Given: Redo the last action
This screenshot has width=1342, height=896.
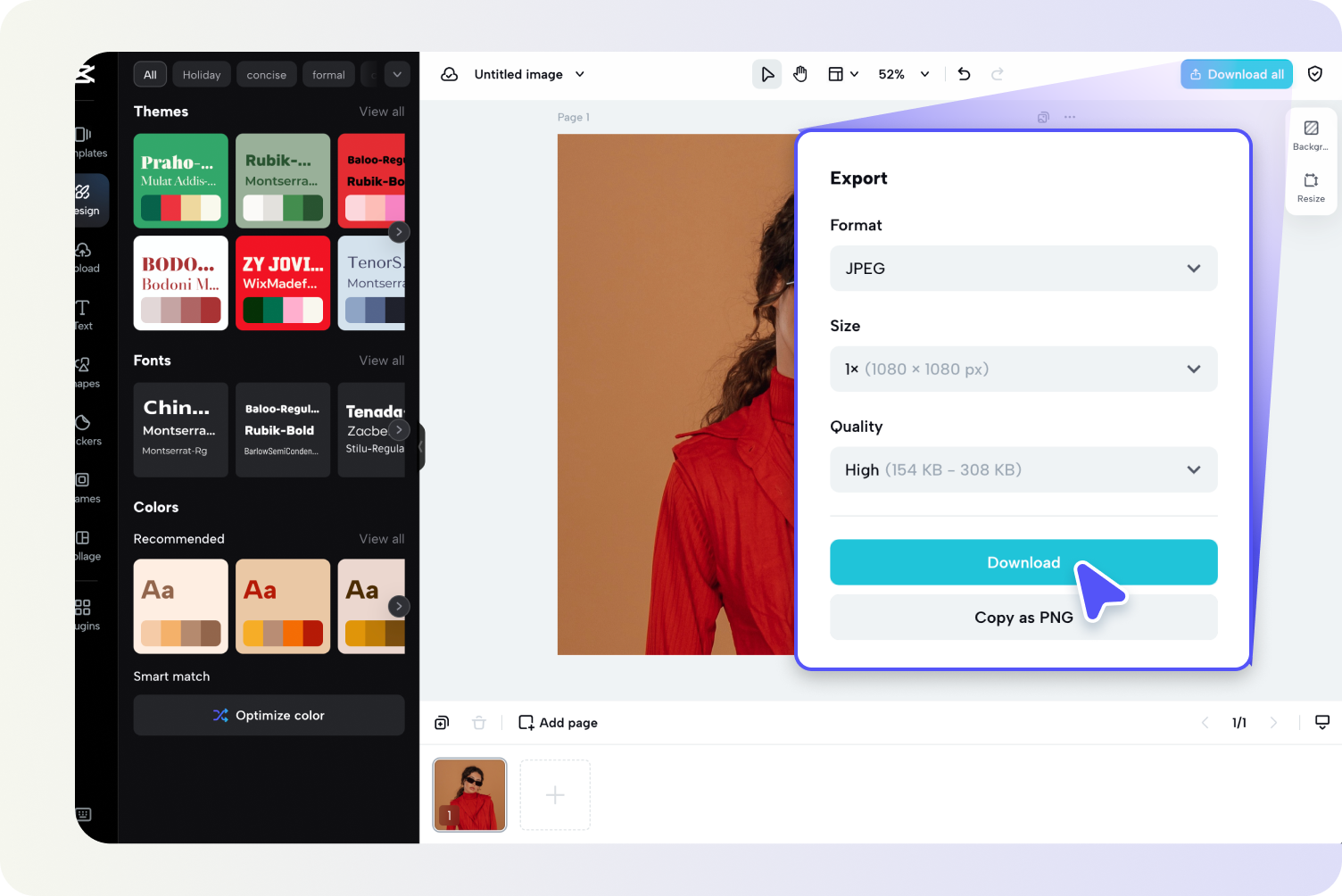Looking at the screenshot, I should pyautogui.click(x=998, y=74).
